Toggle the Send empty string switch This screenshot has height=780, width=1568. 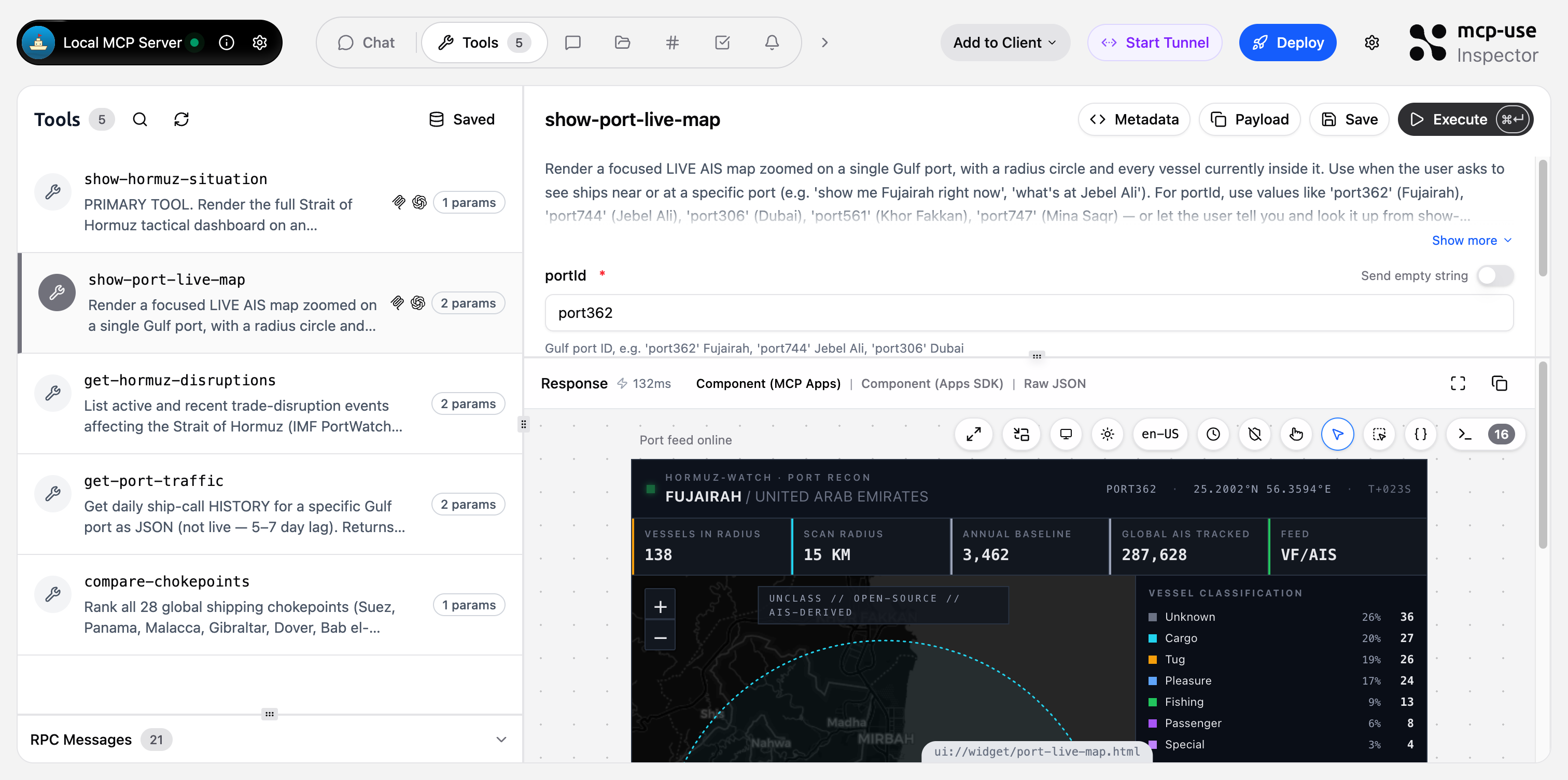click(x=1495, y=276)
